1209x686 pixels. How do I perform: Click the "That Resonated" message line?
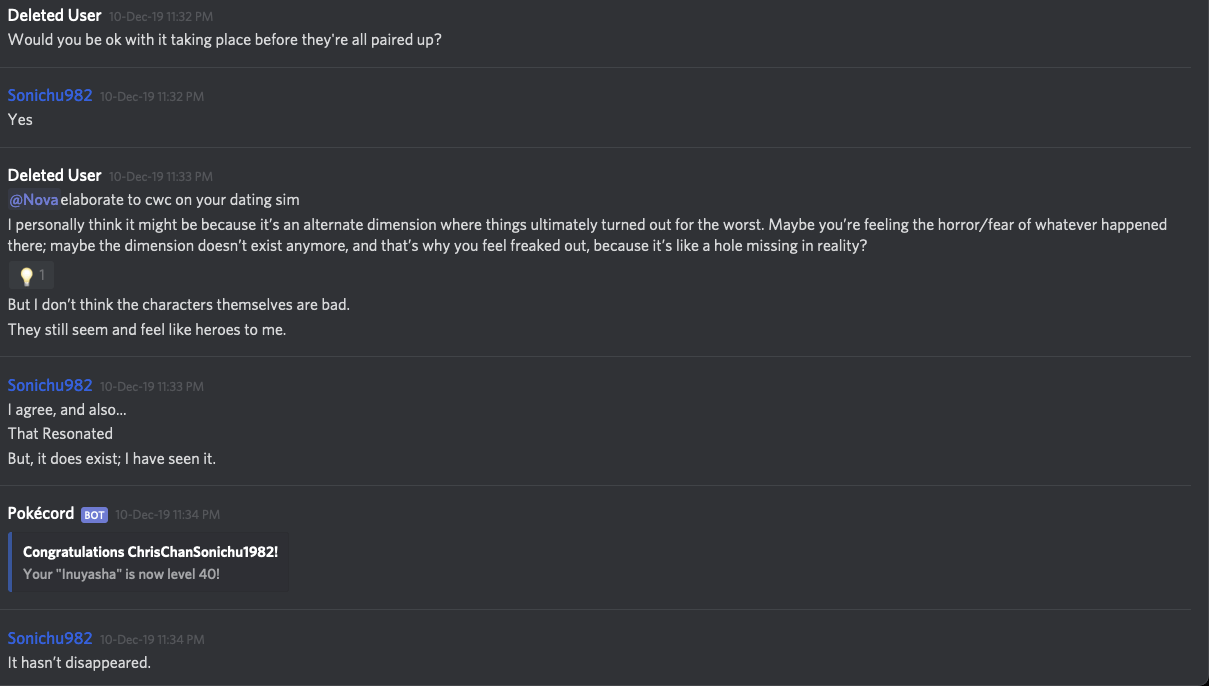(x=60, y=434)
